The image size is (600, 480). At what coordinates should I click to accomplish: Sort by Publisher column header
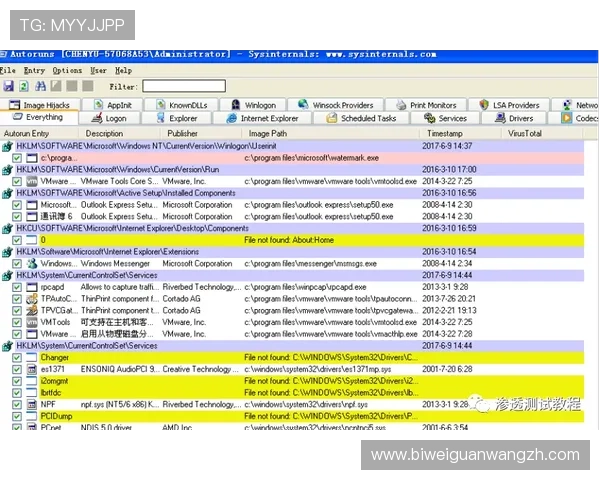(201, 134)
